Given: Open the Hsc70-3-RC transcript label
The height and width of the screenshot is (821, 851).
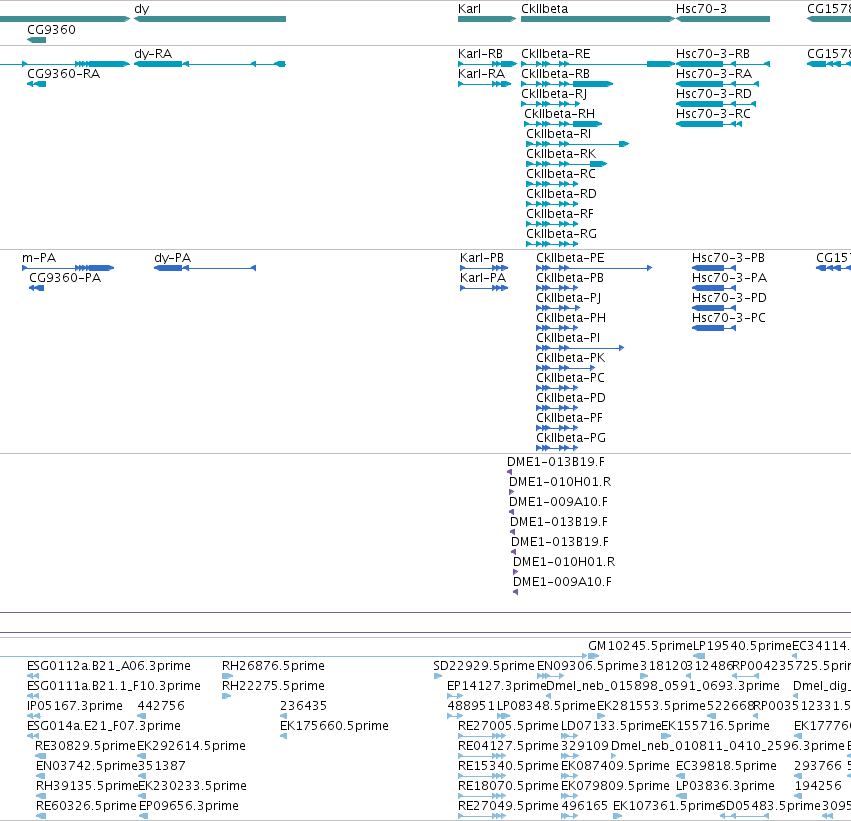Looking at the screenshot, I should (x=713, y=114).
